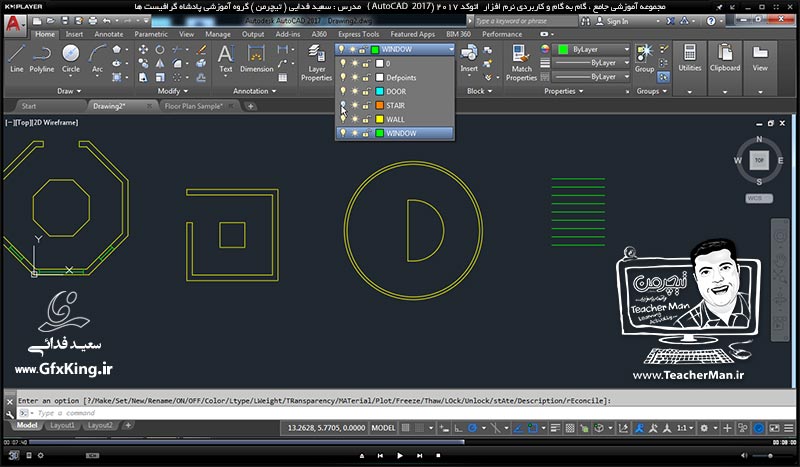The height and width of the screenshot is (467, 800).
Task: Click the Erase tool icon
Action: pos(201,50)
